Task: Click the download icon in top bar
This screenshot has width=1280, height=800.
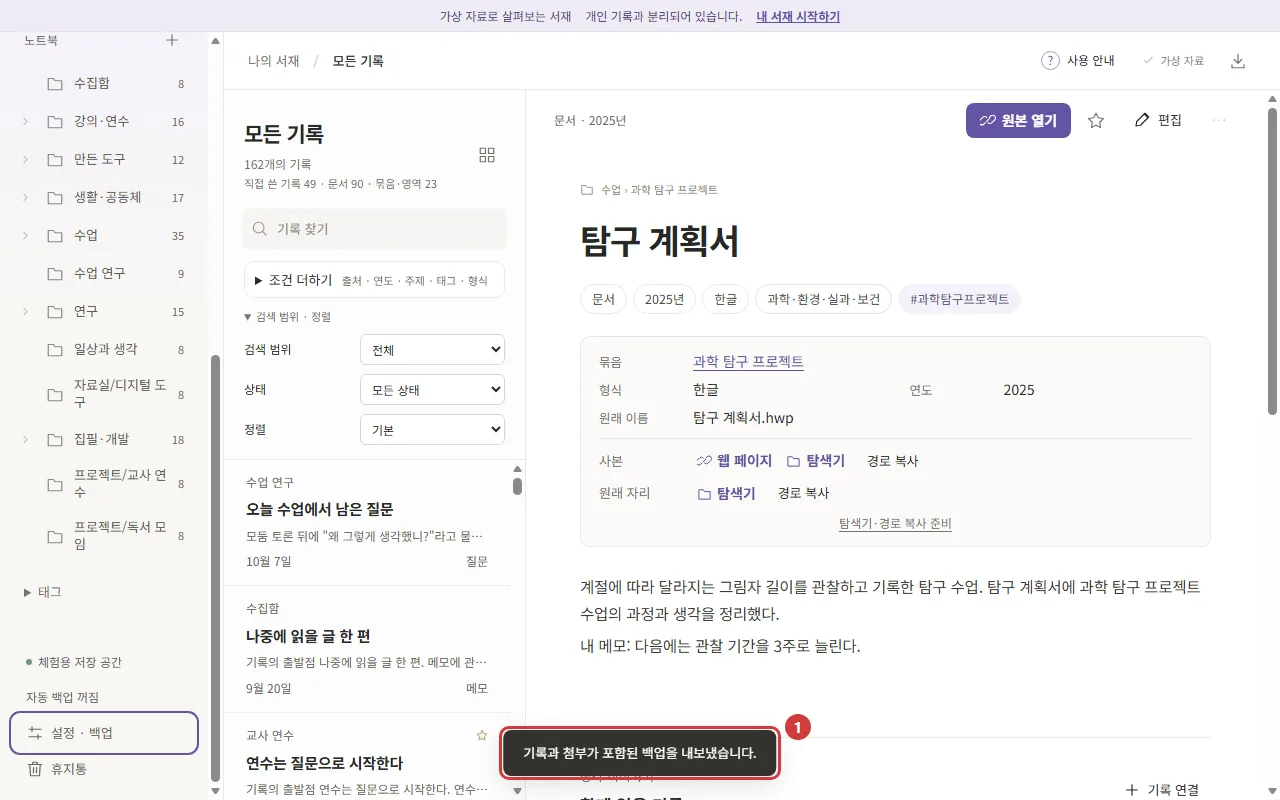Action: click(1238, 61)
